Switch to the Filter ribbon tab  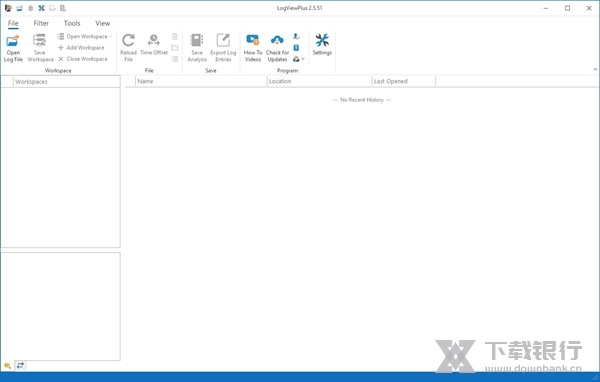point(41,23)
